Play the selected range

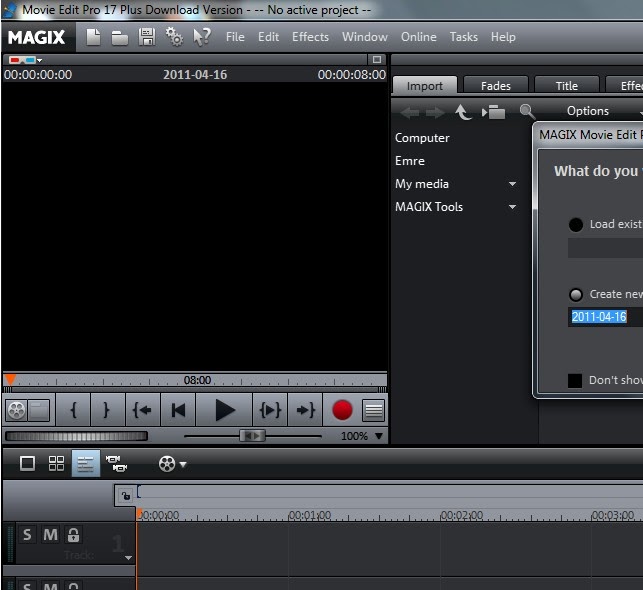[270, 410]
